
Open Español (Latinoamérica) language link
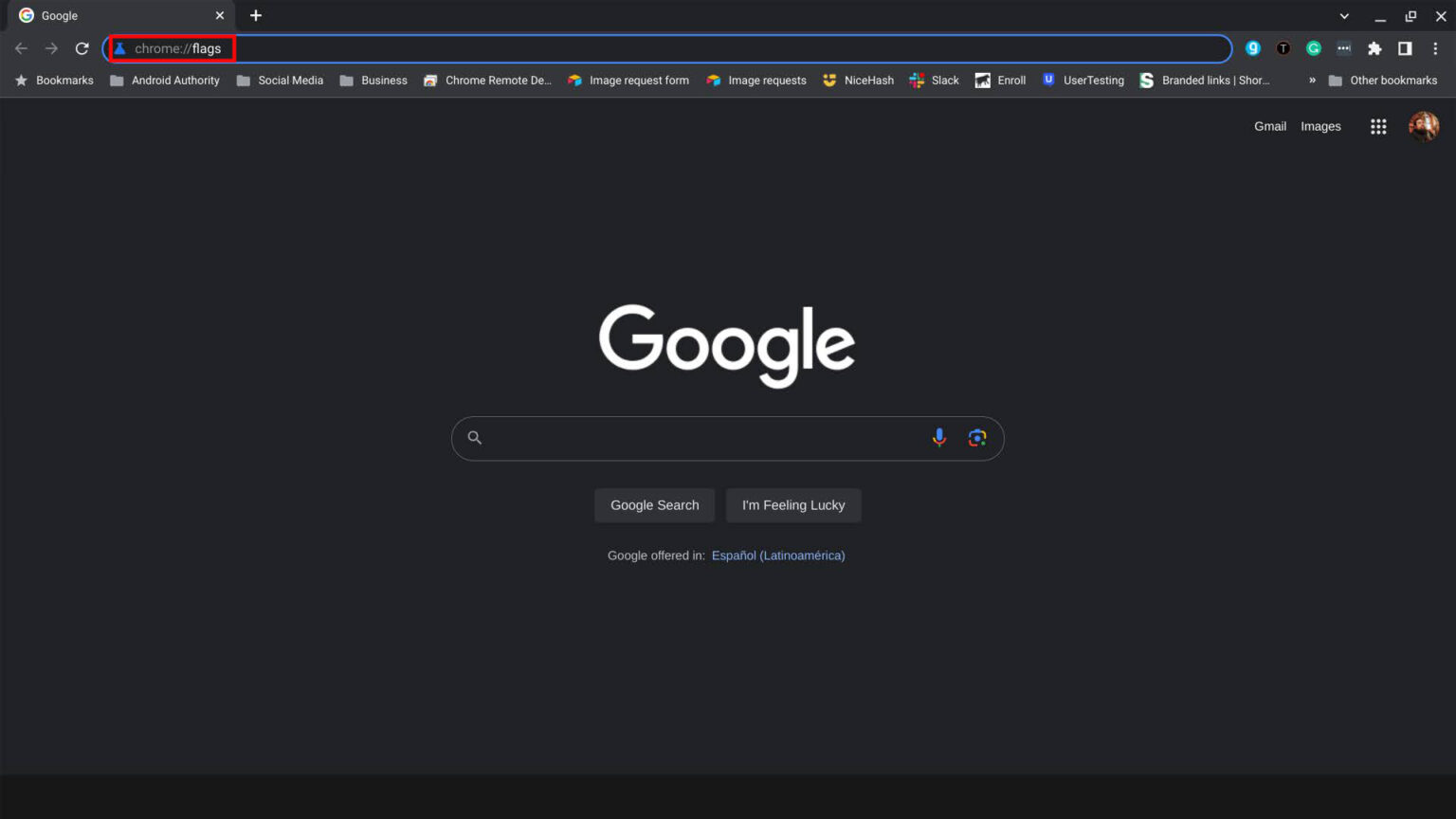click(x=777, y=555)
